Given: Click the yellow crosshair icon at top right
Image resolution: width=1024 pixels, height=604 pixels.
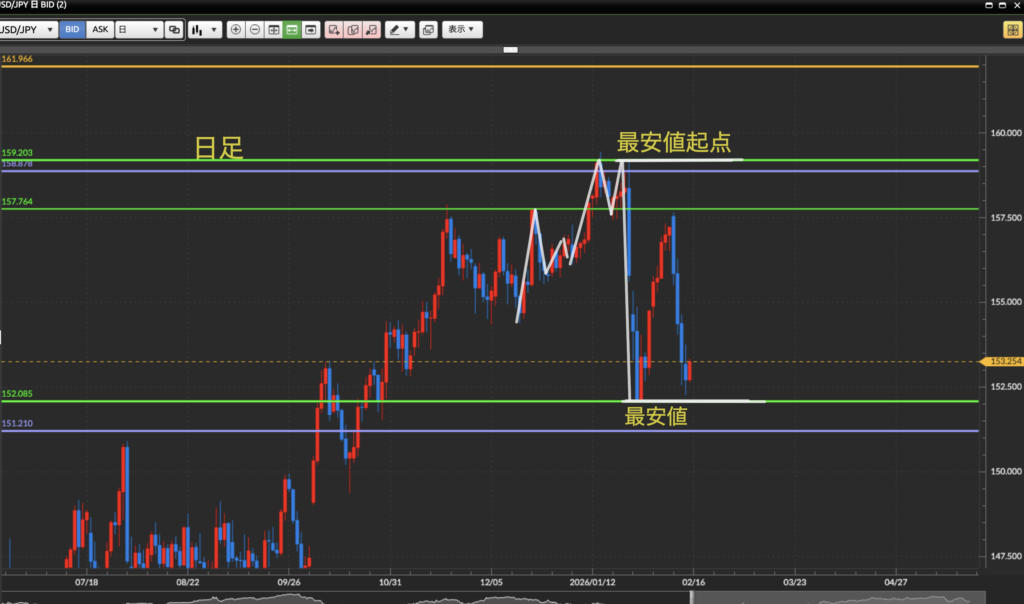Looking at the screenshot, I should point(1011,30).
